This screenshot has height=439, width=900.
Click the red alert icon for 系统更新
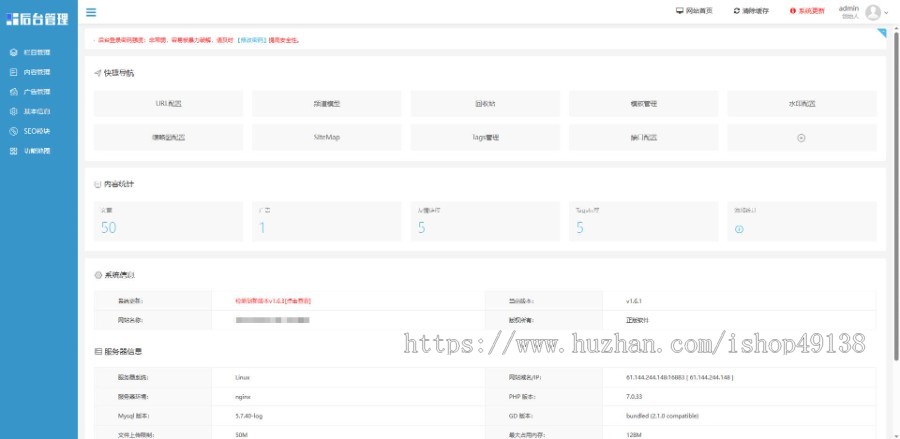pos(793,11)
